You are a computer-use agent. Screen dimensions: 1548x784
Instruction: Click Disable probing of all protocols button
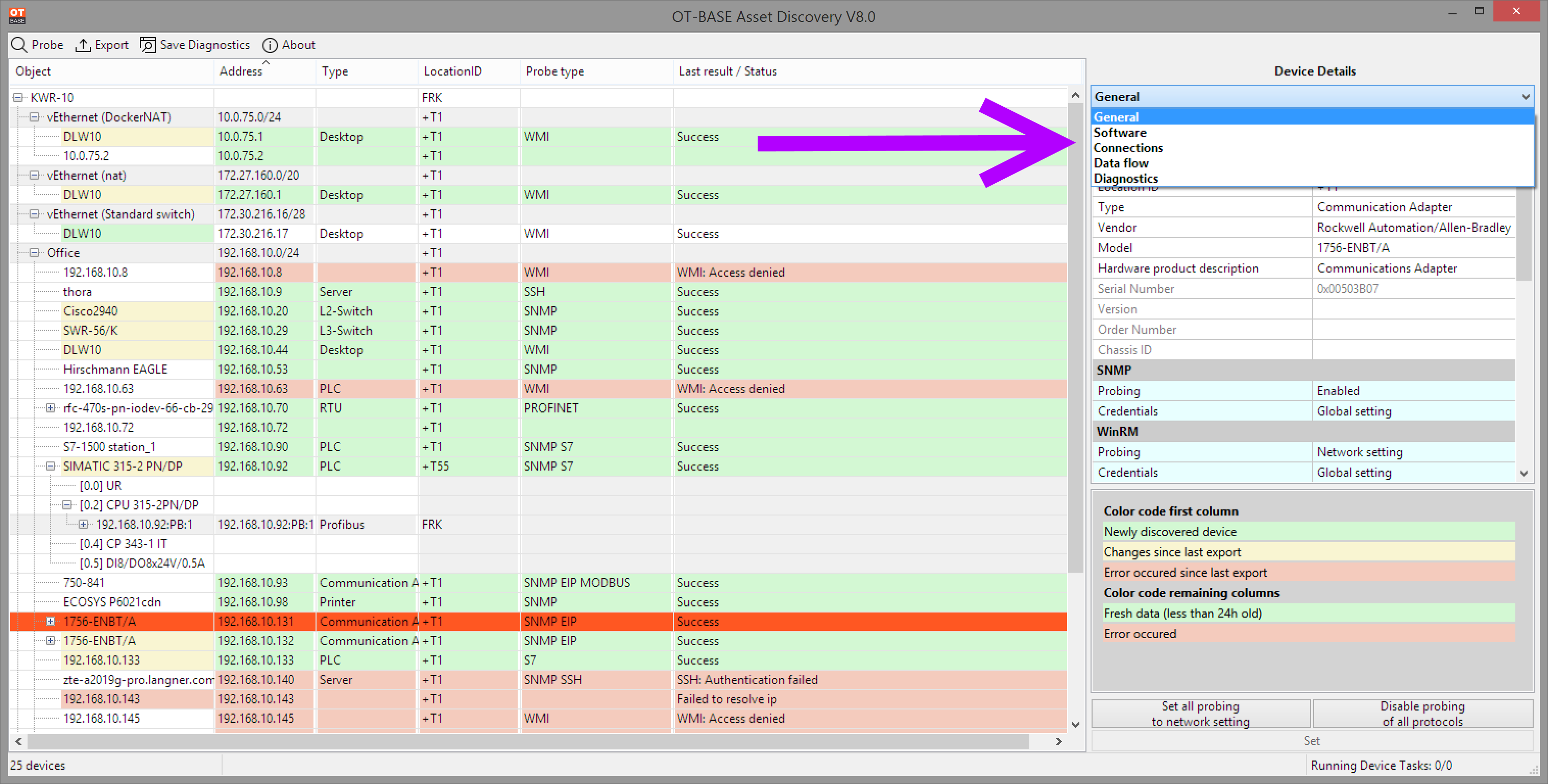point(1422,714)
